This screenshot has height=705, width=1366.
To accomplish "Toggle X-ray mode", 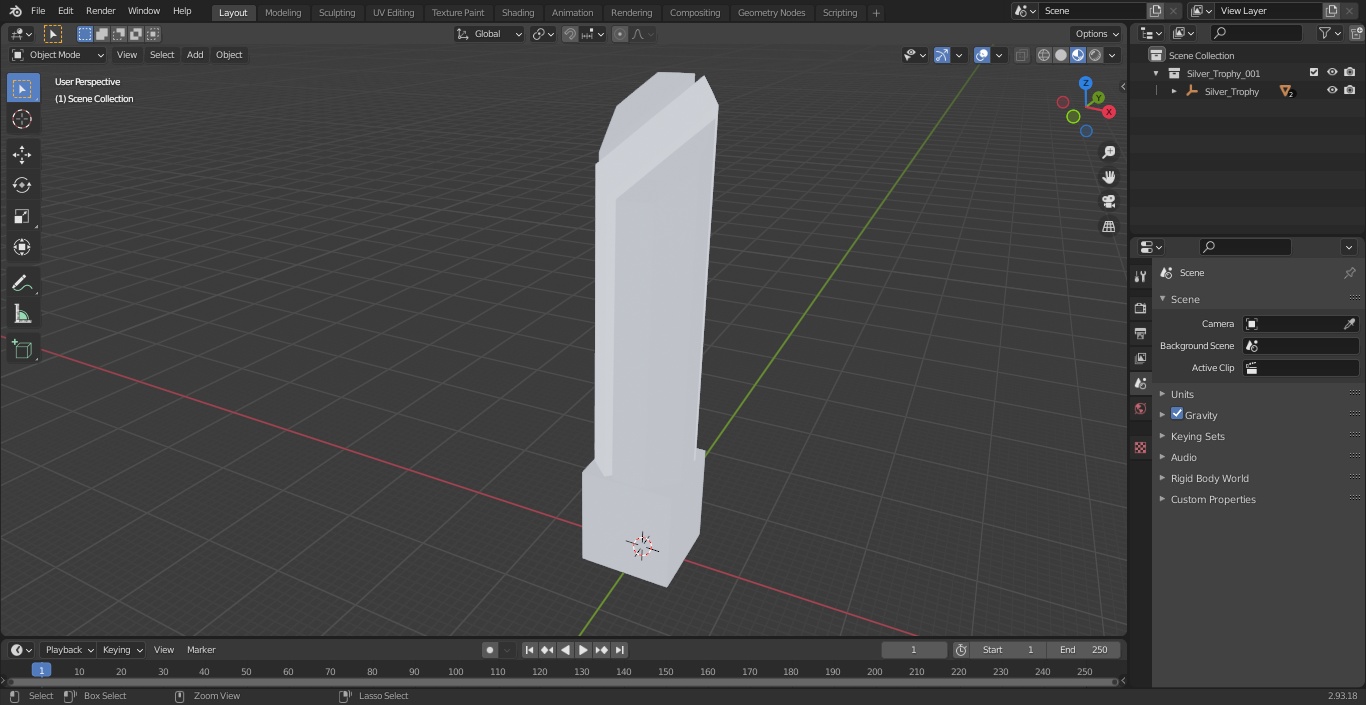I will pos(1021,55).
